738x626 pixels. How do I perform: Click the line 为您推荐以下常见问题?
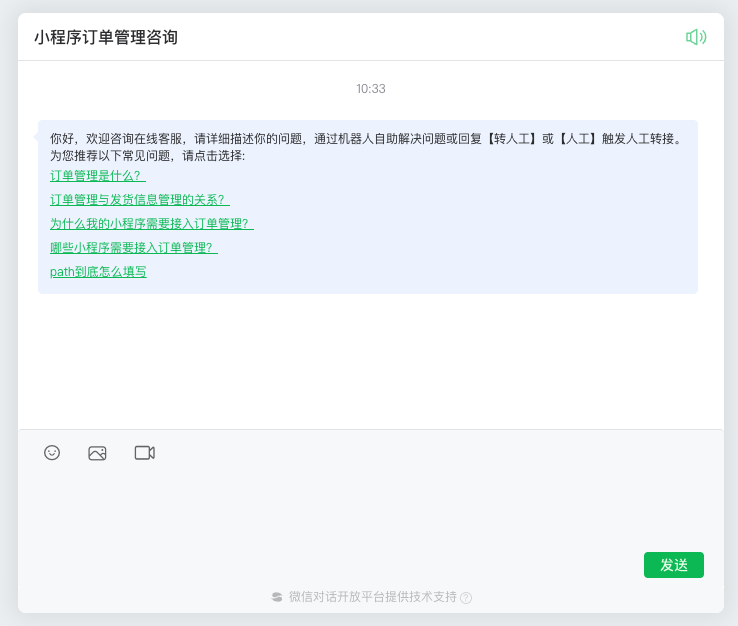147,155
